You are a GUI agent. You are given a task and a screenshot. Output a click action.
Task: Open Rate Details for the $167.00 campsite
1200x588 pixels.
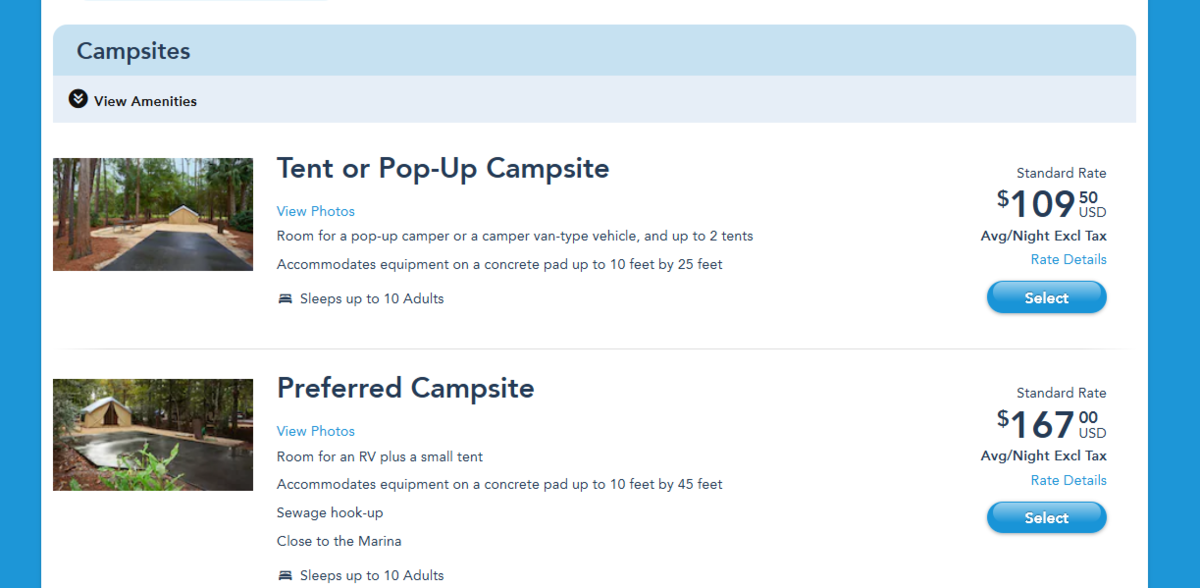1068,480
